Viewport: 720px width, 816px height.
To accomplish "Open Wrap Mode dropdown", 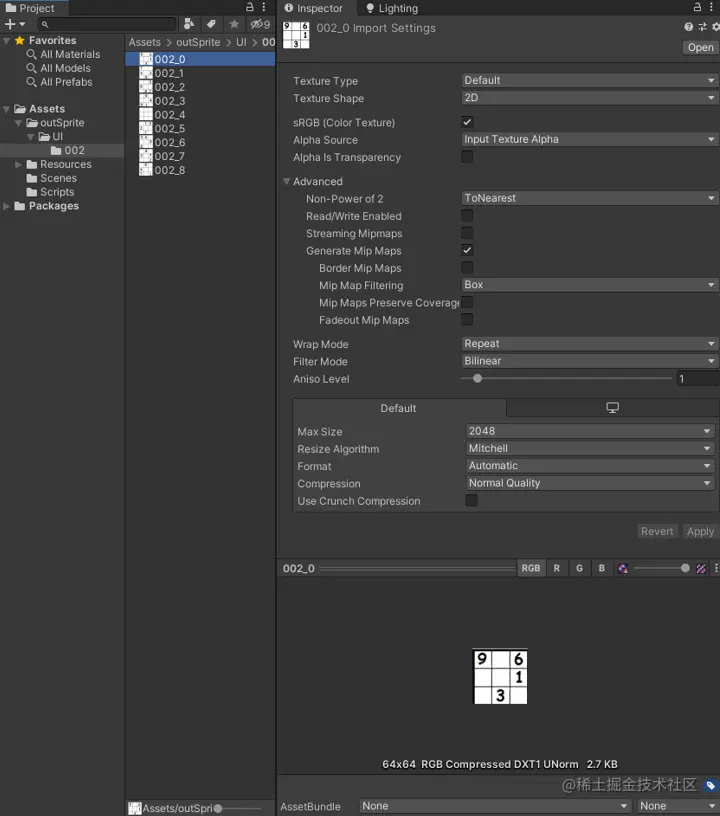I will (589, 343).
